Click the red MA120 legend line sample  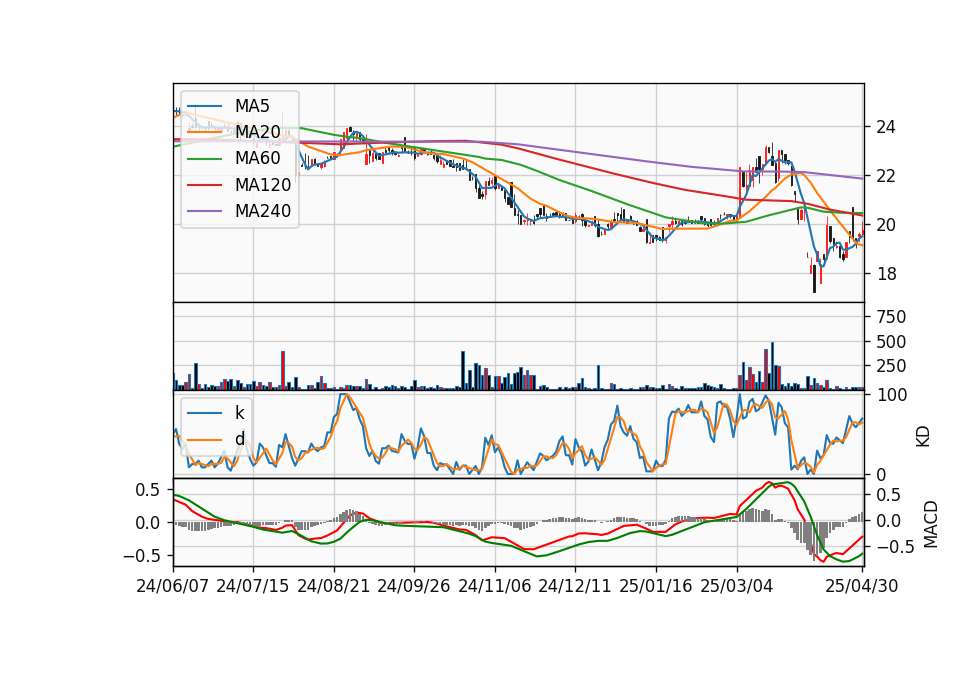coord(204,185)
